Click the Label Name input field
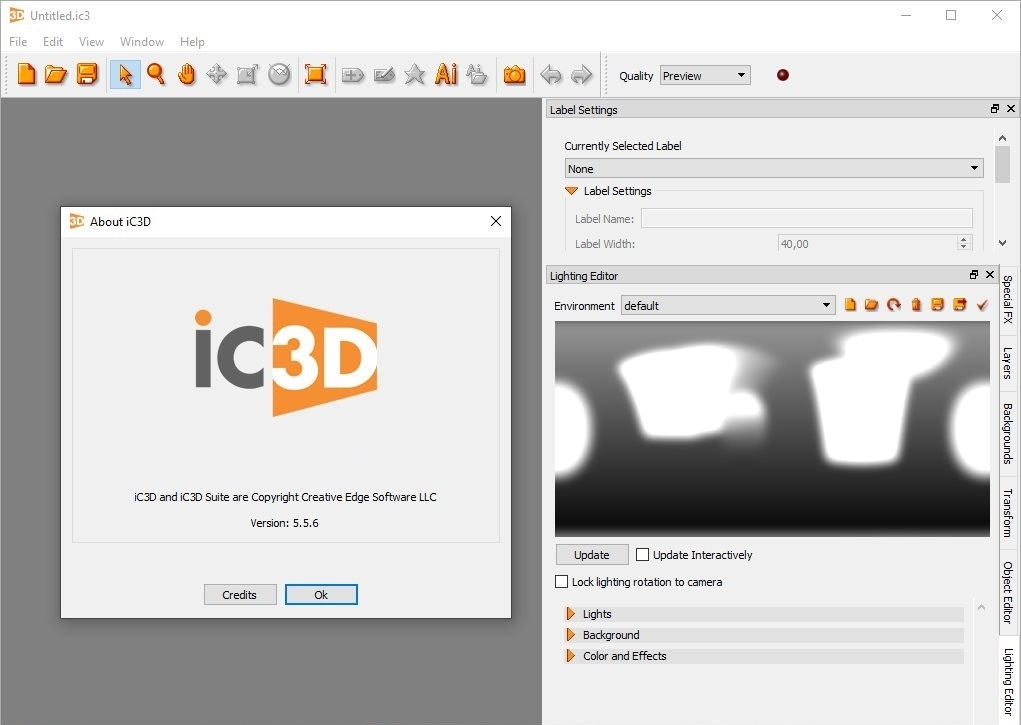The height and width of the screenshot is (725, 1021). click(x=807, y=218)
